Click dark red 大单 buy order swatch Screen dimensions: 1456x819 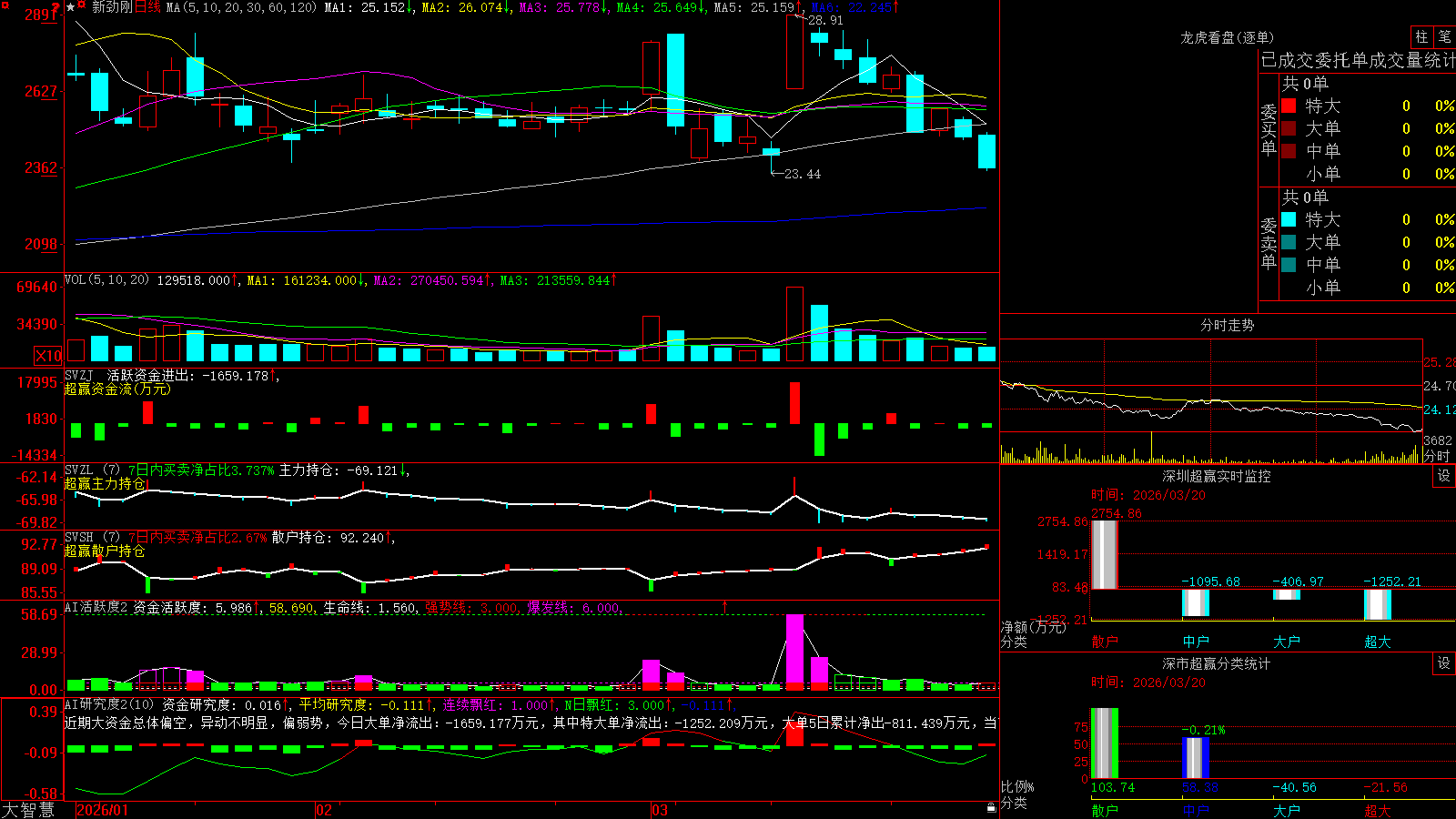[x=1289, y=128]
